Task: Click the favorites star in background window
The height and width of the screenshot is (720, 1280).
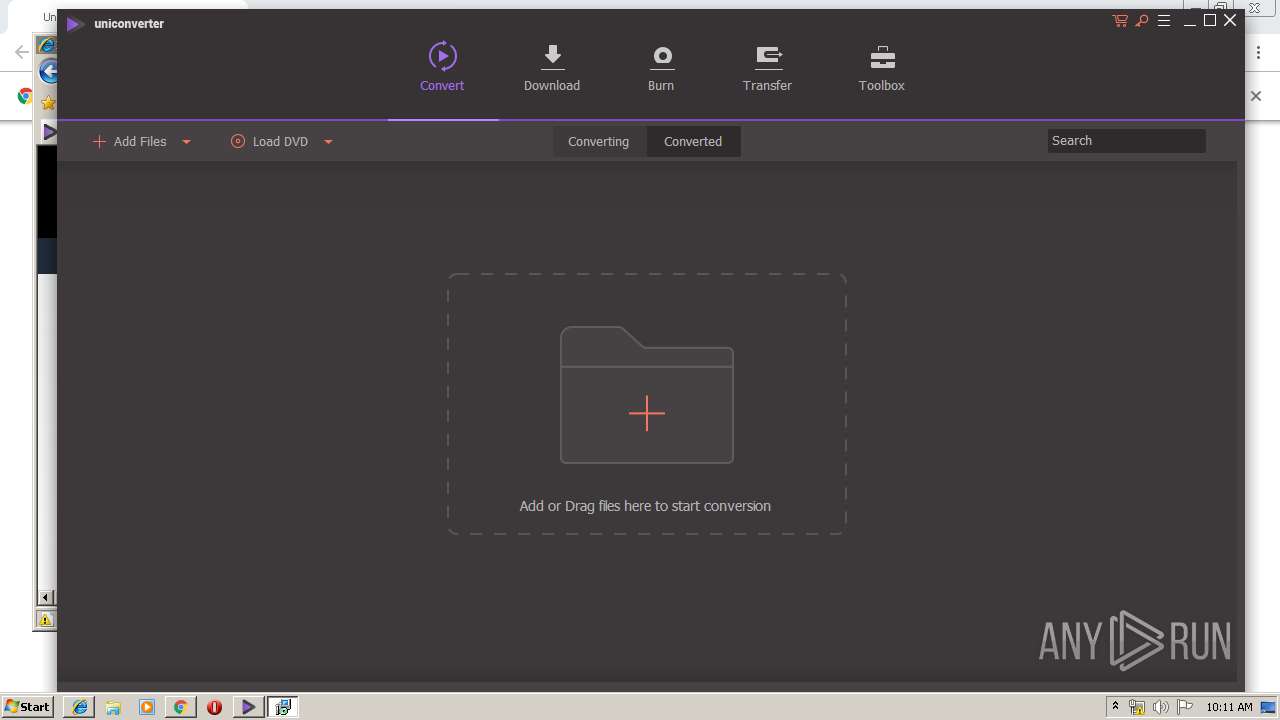Action: pos(48,103)
